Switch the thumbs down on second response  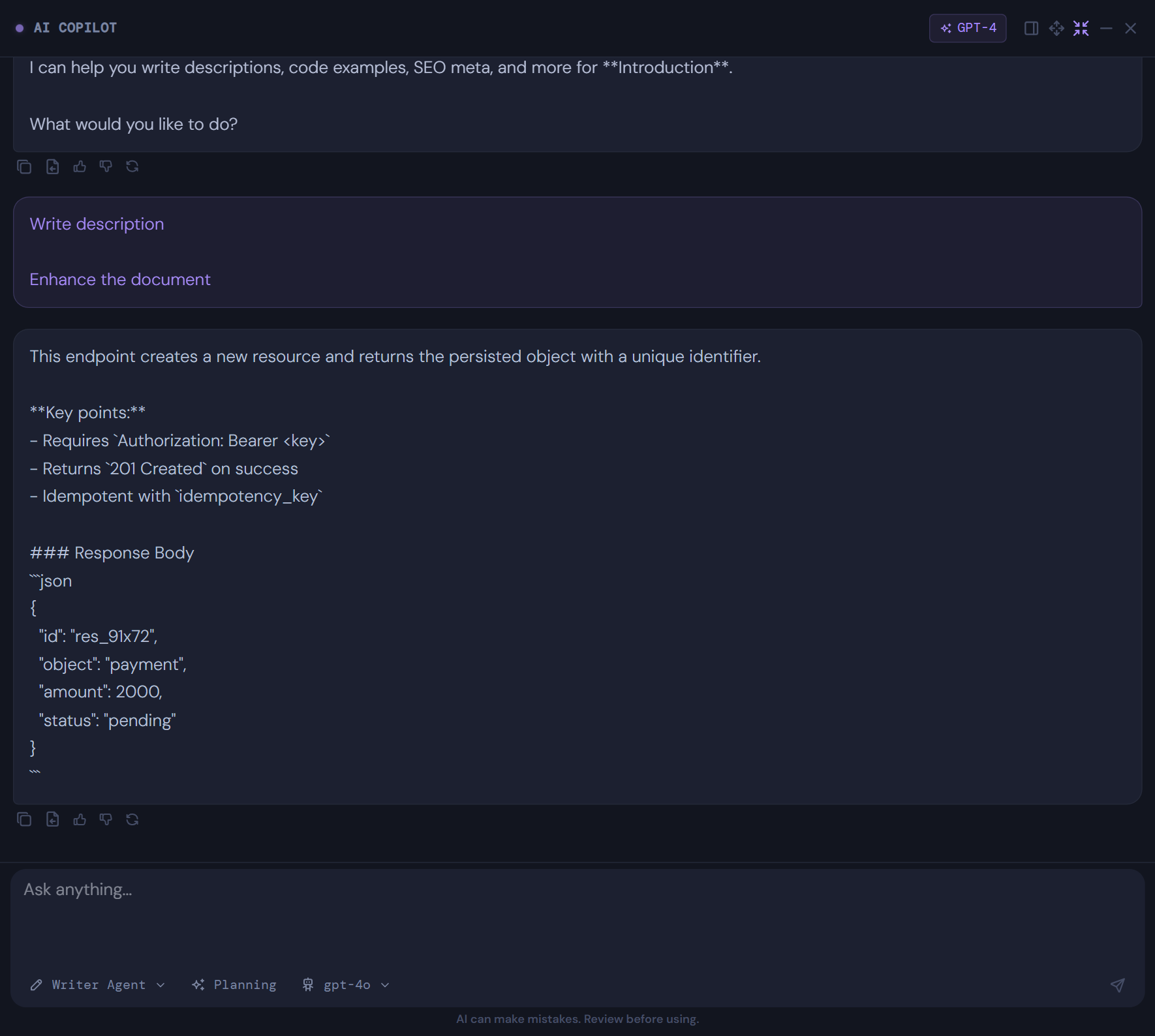point(106,819)
